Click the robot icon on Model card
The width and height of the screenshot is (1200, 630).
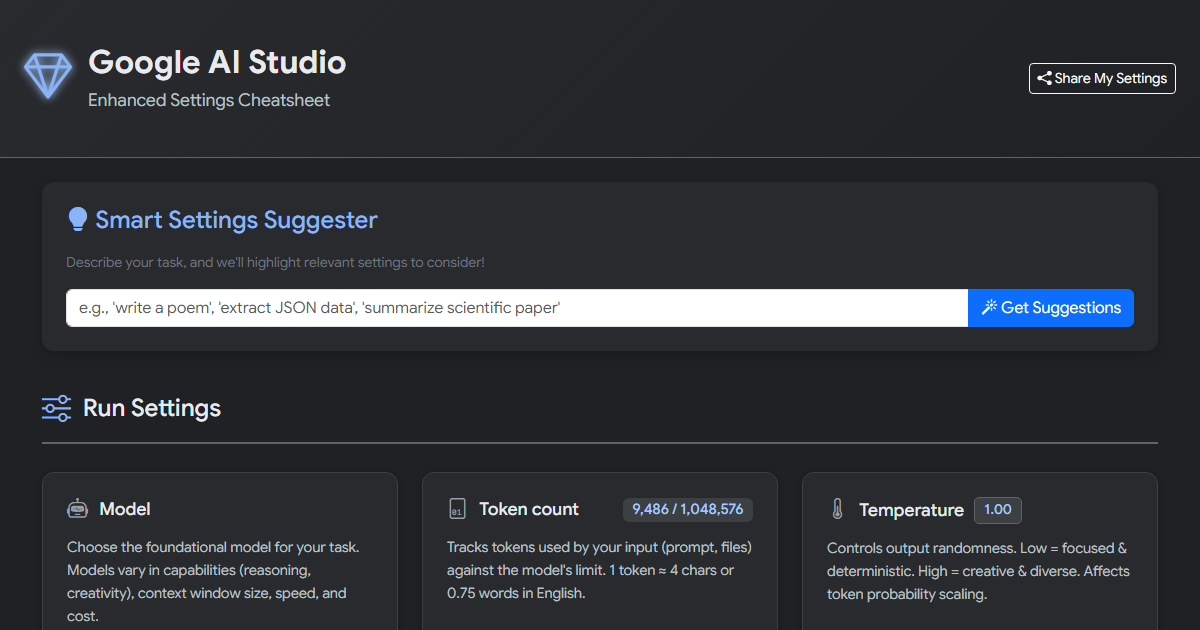(77, 509)
